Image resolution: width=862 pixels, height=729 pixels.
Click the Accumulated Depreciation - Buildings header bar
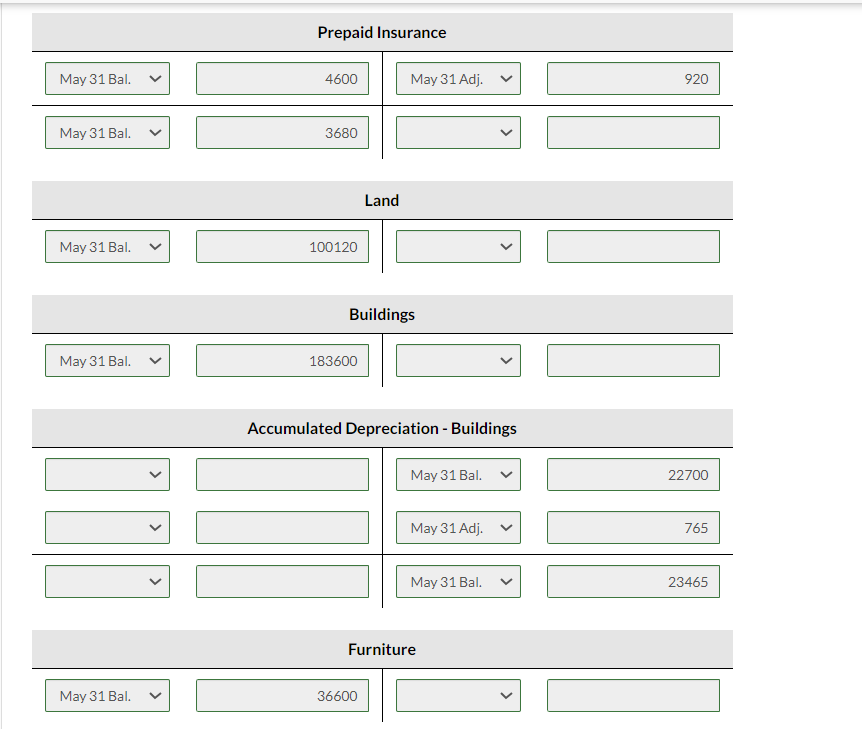tap(382, 428)
